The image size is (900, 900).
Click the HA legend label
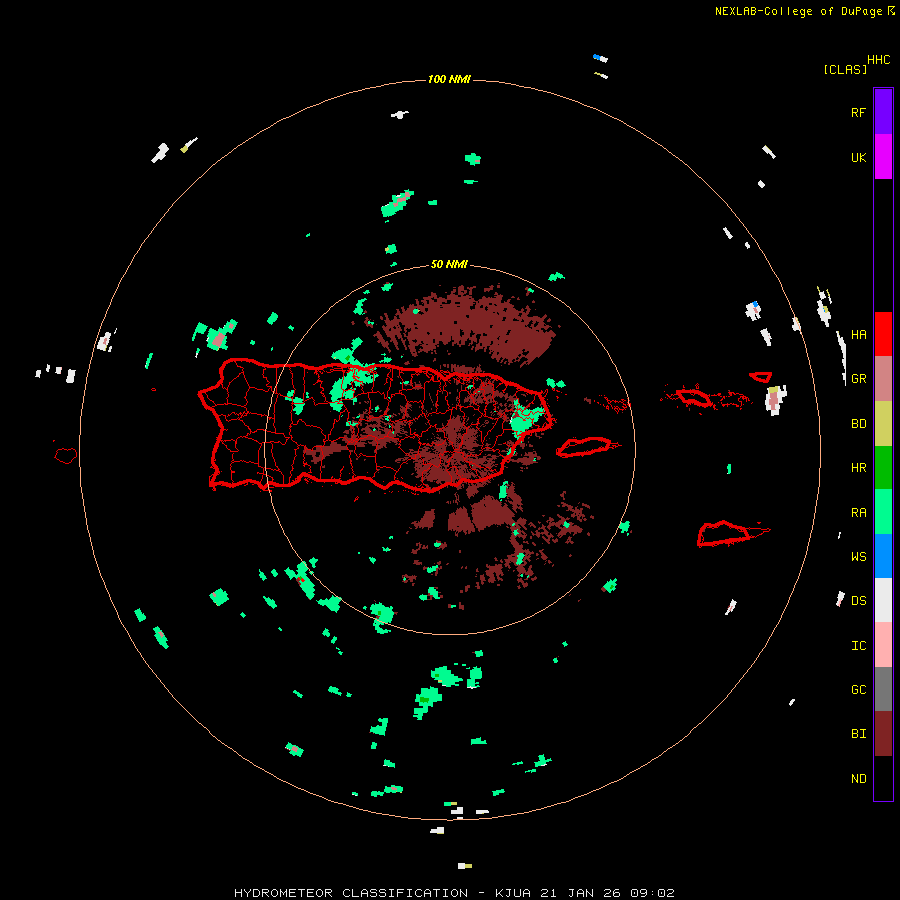tap(858, 335)
